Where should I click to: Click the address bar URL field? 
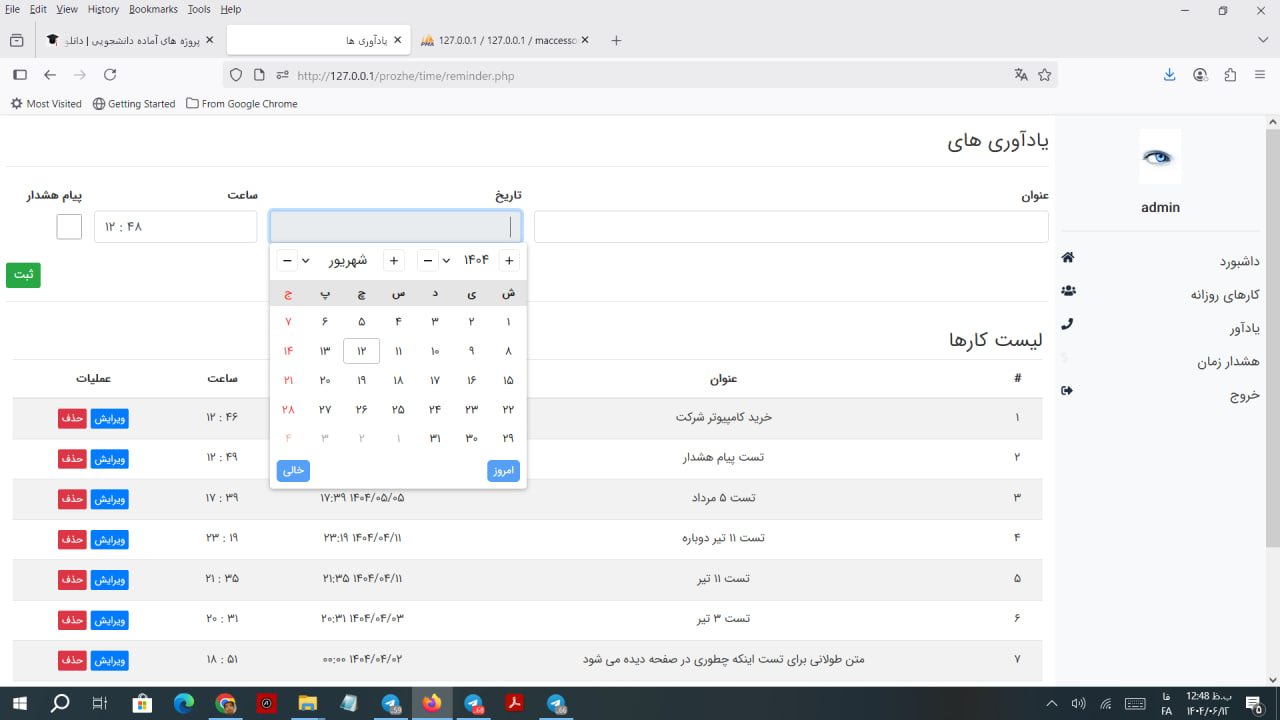click(640, 75)
